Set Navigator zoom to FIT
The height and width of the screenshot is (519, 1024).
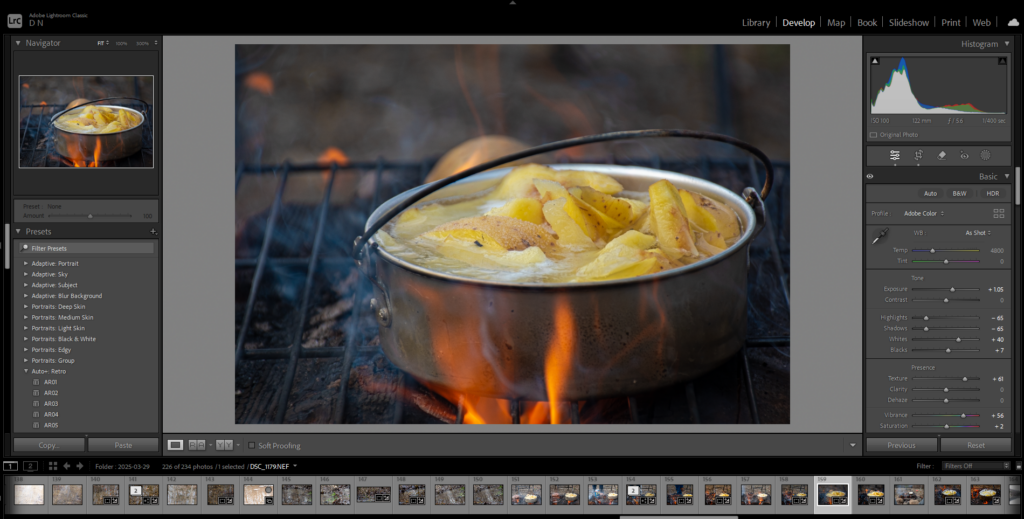pyautogui.click(x=102, y=43)
